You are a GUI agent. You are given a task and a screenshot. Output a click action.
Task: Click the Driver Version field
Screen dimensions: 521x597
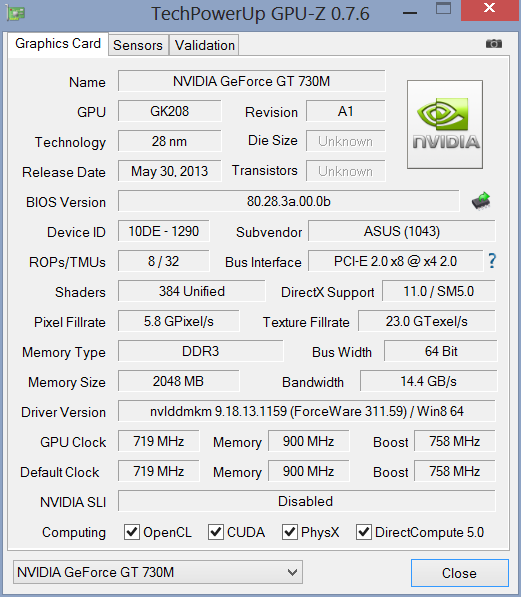pyautogui.click(x=307, y=411)
